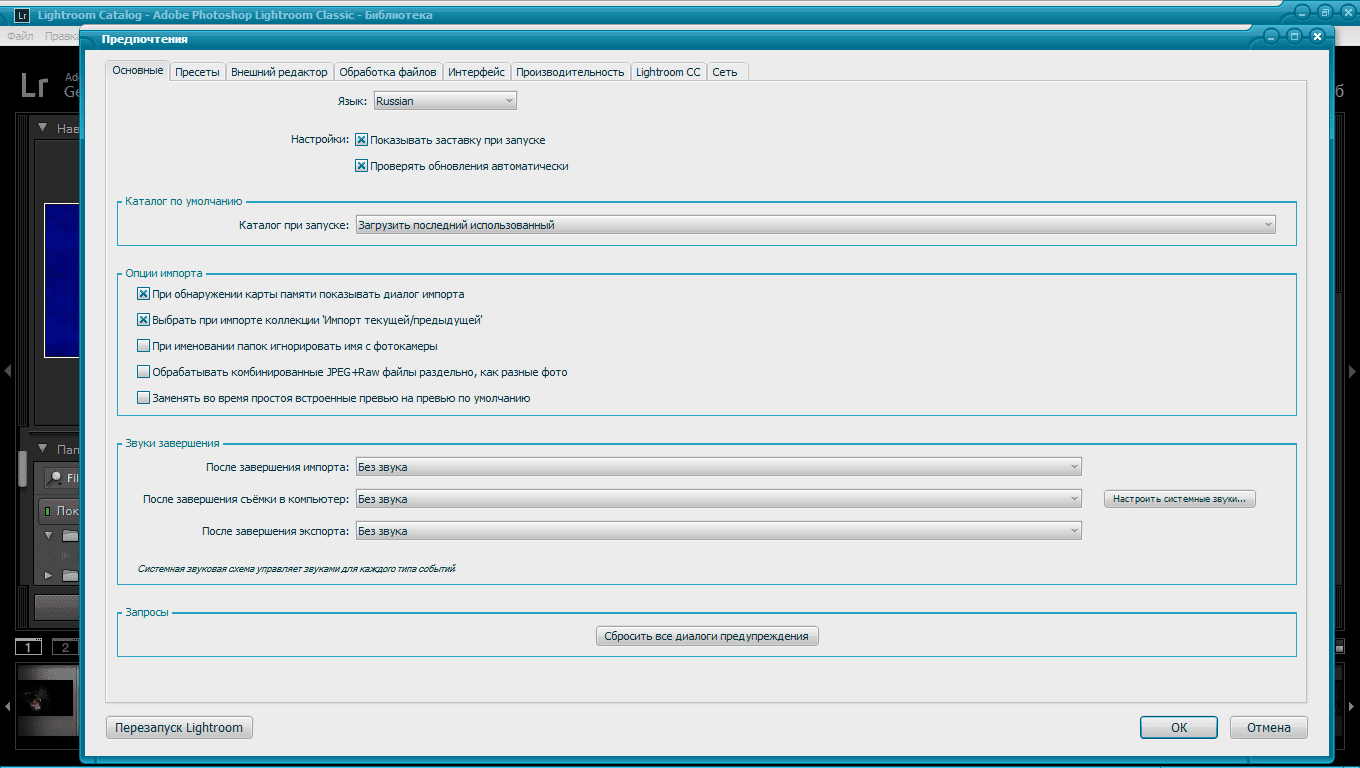1360x768 pixels.
Task: Enable Заменять во время простоя превью checkbox
Action: click(143, 398)
